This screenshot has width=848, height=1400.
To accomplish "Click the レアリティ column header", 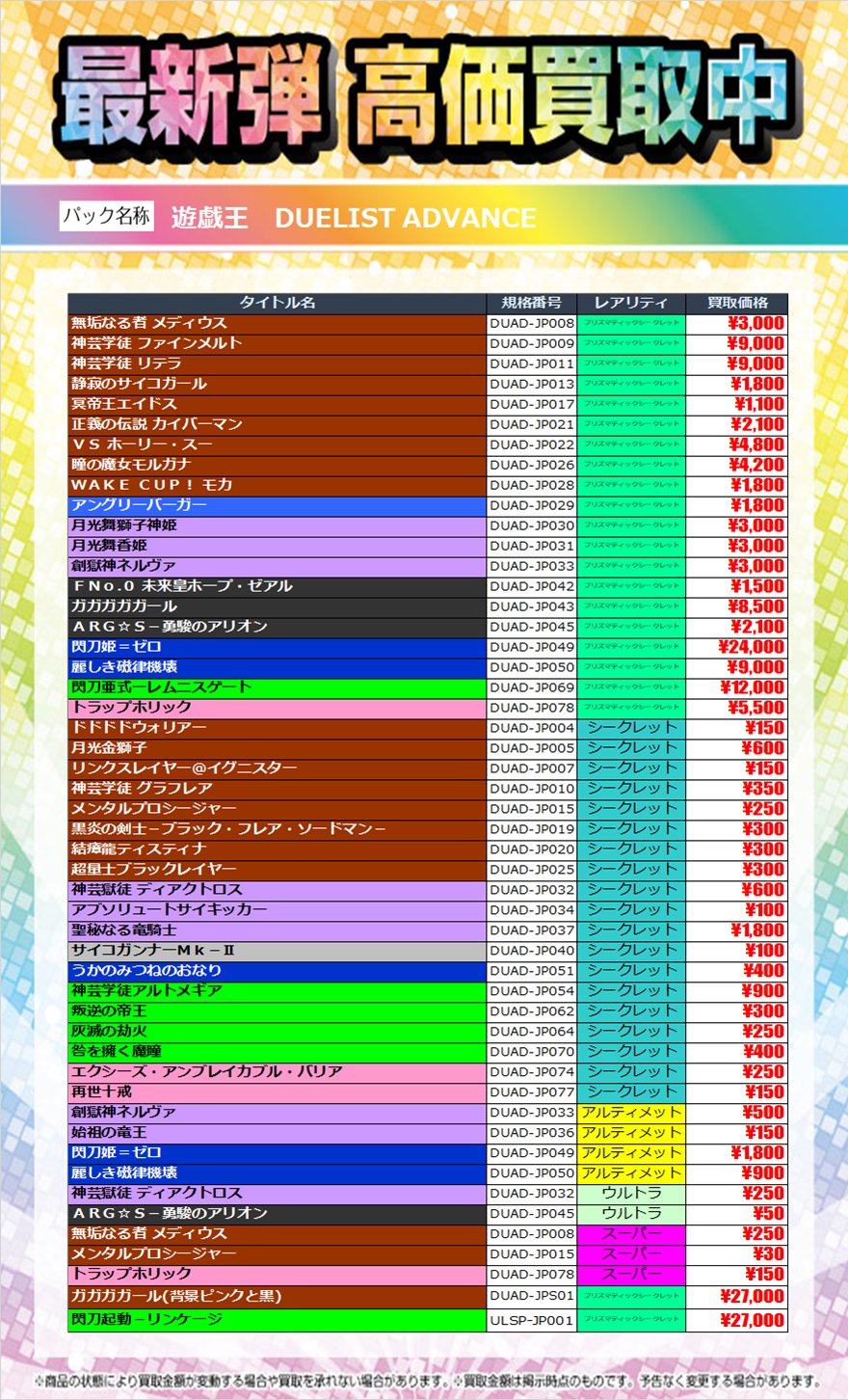I will coord(631,303).
